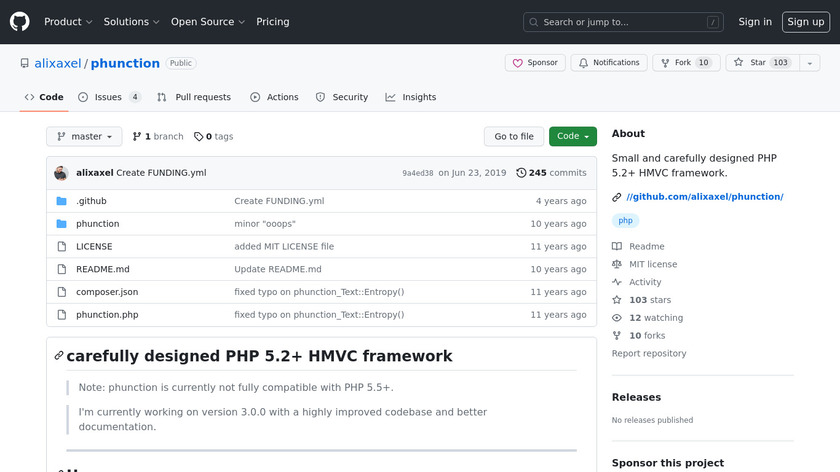Image resolution: width=840 pixels, height=472 pixels.
Task: Click the Notifications bell button
Action: 609,63
